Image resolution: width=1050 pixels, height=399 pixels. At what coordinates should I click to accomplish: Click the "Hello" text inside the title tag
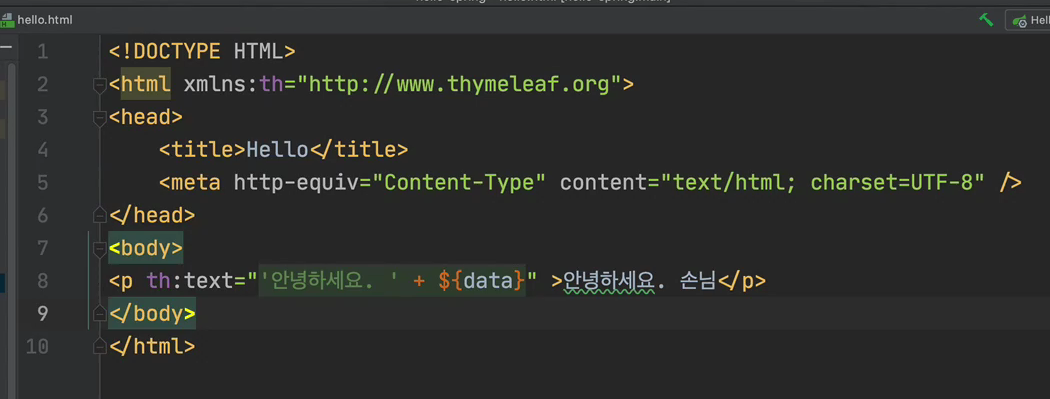pos(277,150)
